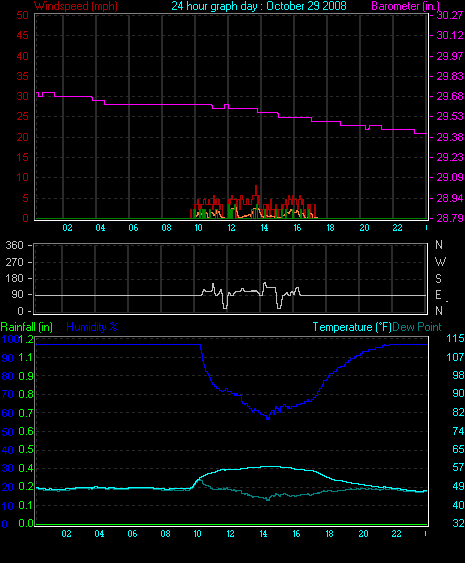The height and width of the screenshot is (563, 465).
Task: Click the 'Temperature (°F)' legend label
Action: [x=352, y=327]
